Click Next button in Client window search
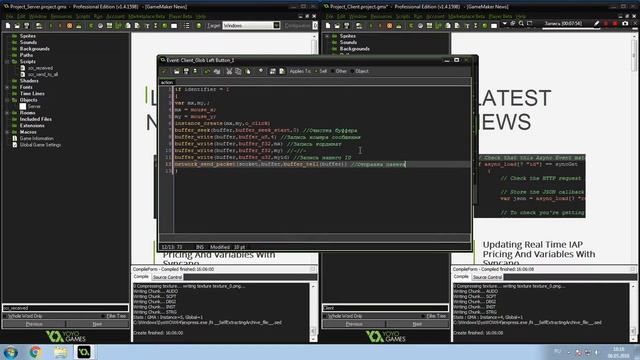Screen dimensions: 640x360 pos(417,324)
